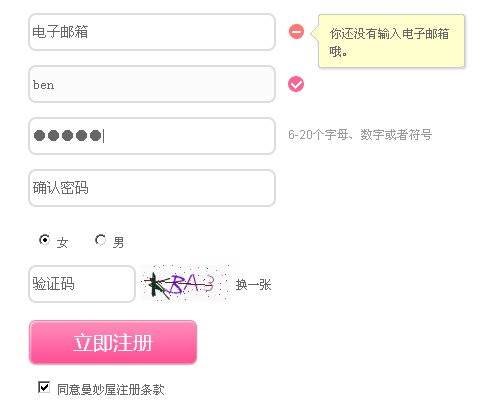Click the pink checkmark validation icon
Image resolution: width=493 pixels, height=409 pixels.
pyautogui.click(x=296, y=84)
